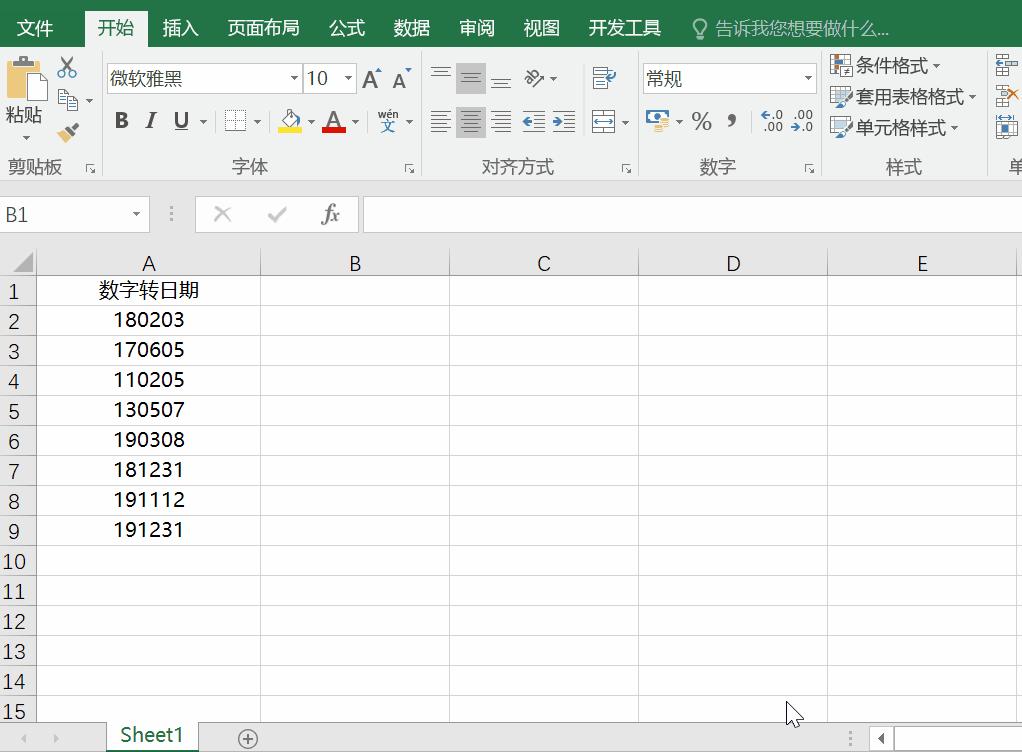Screen dimensions: 1022x752
Task: Switch to 公式 Formulas tab
Action: pos(347,28)
